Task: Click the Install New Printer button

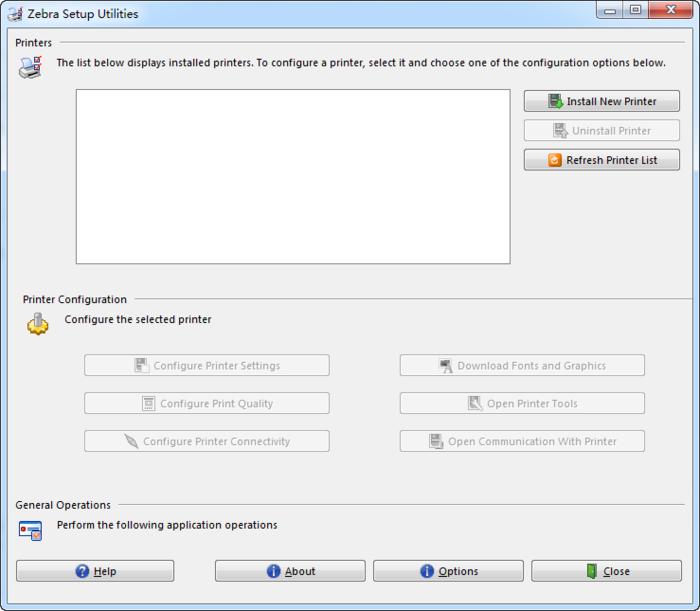Action: [602, 101]
